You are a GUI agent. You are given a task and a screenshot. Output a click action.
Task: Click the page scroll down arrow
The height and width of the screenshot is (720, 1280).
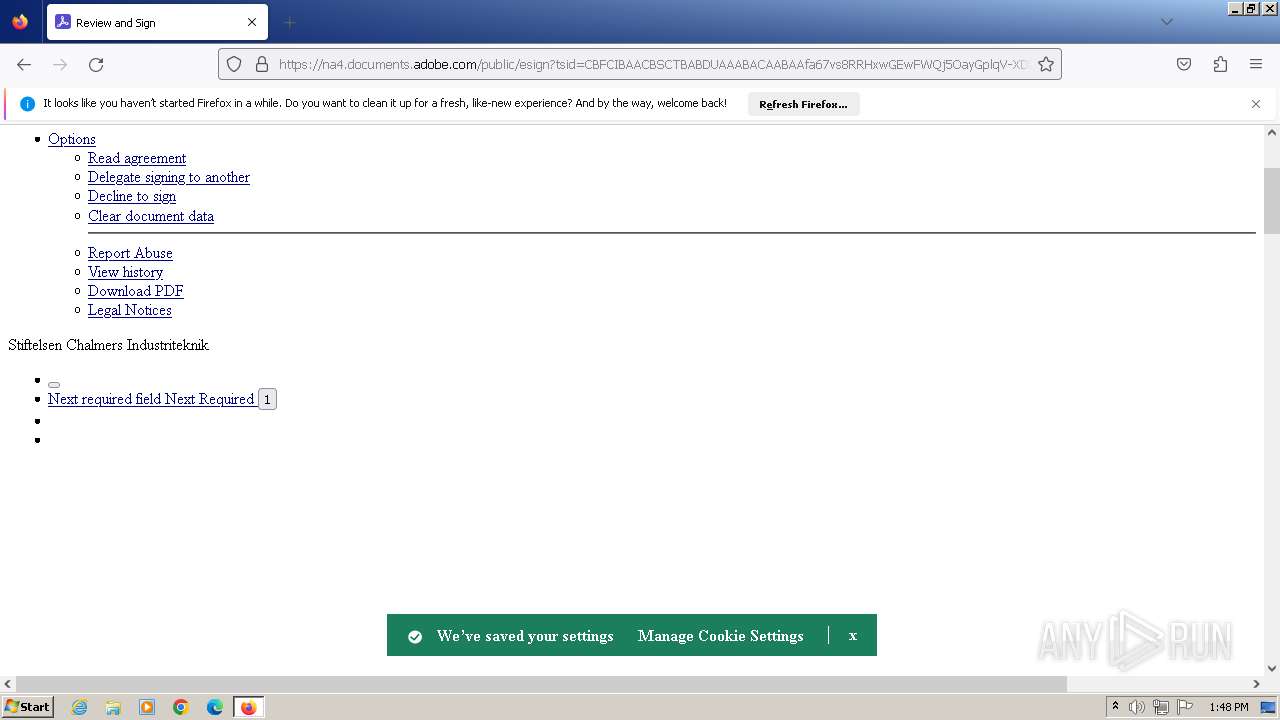(x=1272, y=668)
